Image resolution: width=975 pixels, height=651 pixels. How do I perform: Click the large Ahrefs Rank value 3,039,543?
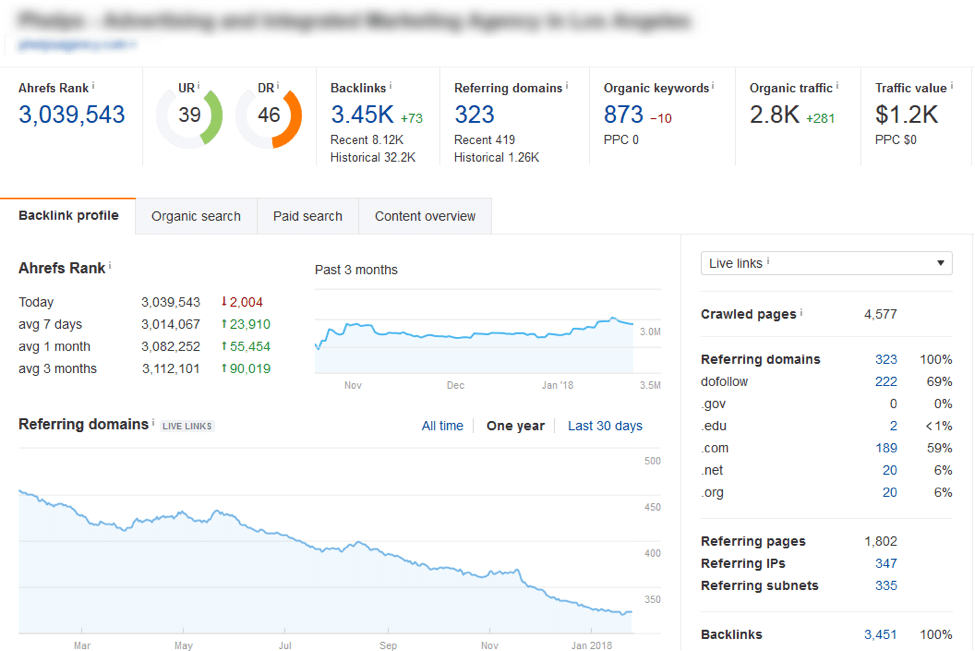(72, 114)
